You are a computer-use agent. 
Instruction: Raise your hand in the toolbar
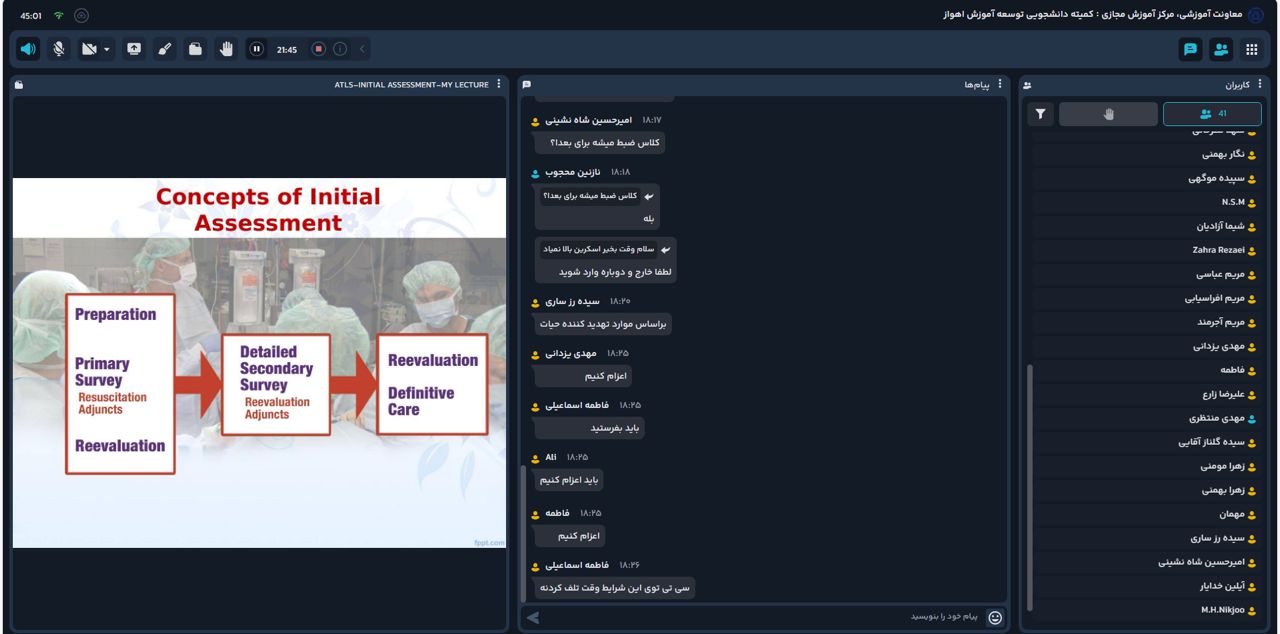pyautogui.click(x=226, y=48)
